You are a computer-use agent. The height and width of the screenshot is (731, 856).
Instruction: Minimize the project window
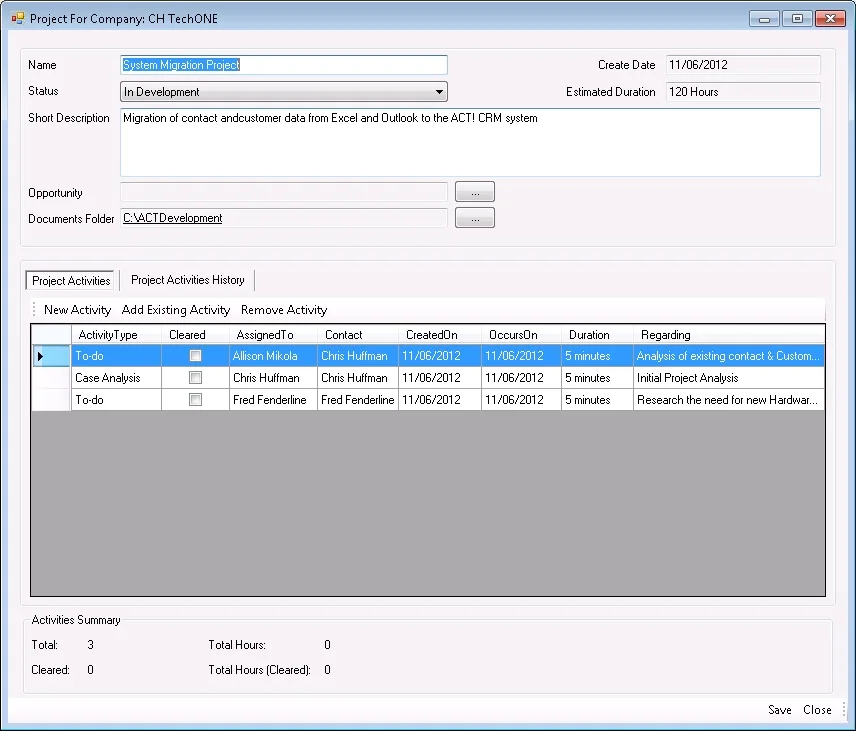(x=764, y=19)
